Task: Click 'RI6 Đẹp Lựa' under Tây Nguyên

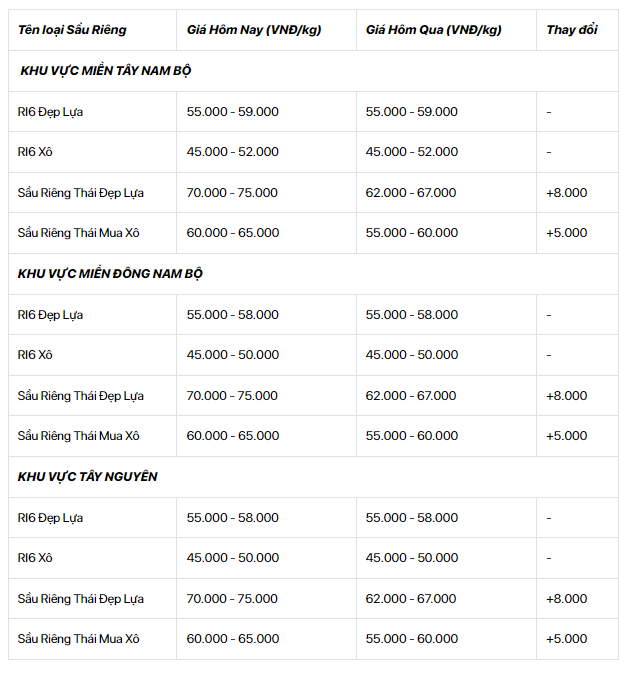Action: click(50, 518)
